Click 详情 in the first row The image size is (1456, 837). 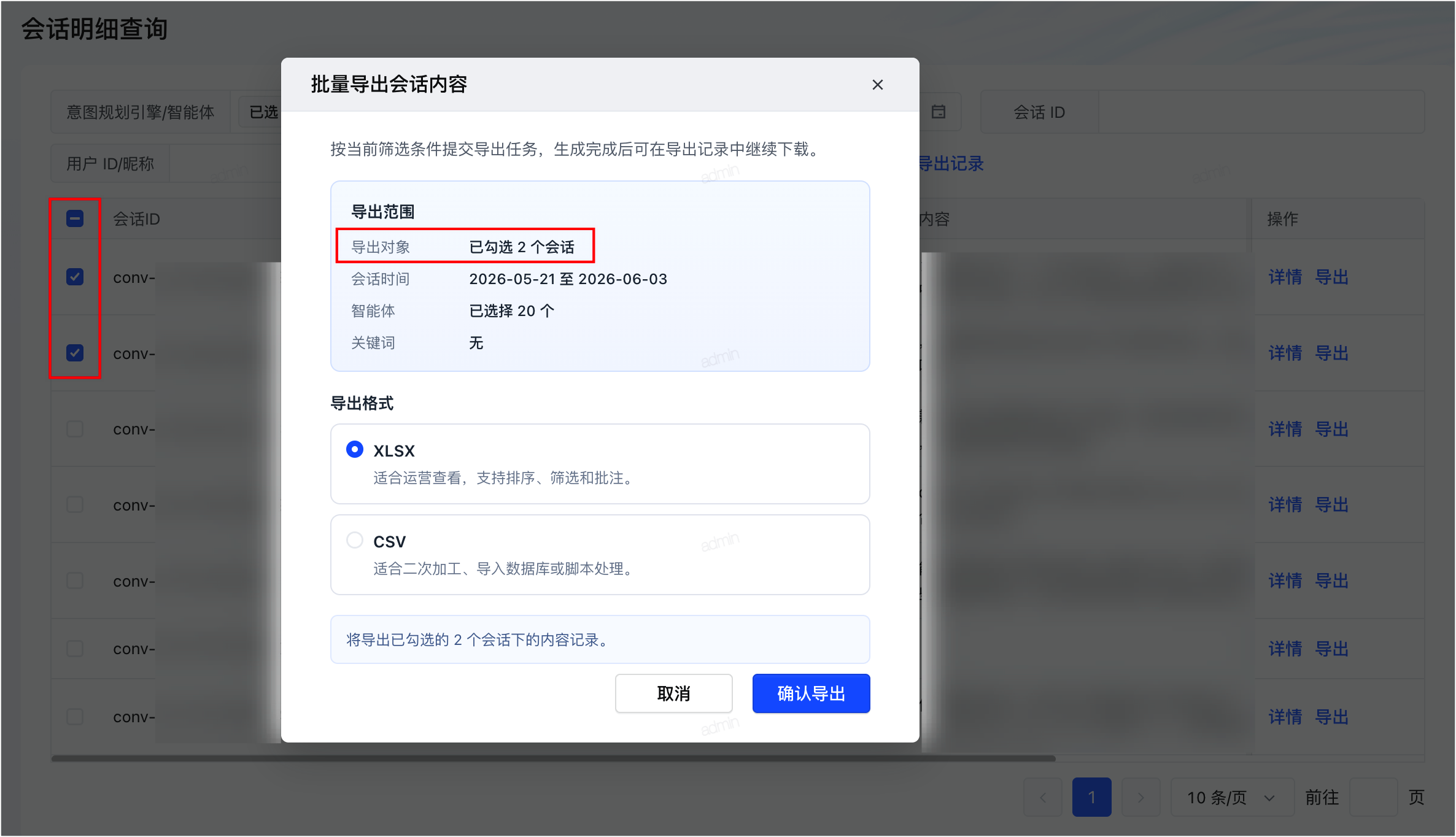coord(1285,277)
